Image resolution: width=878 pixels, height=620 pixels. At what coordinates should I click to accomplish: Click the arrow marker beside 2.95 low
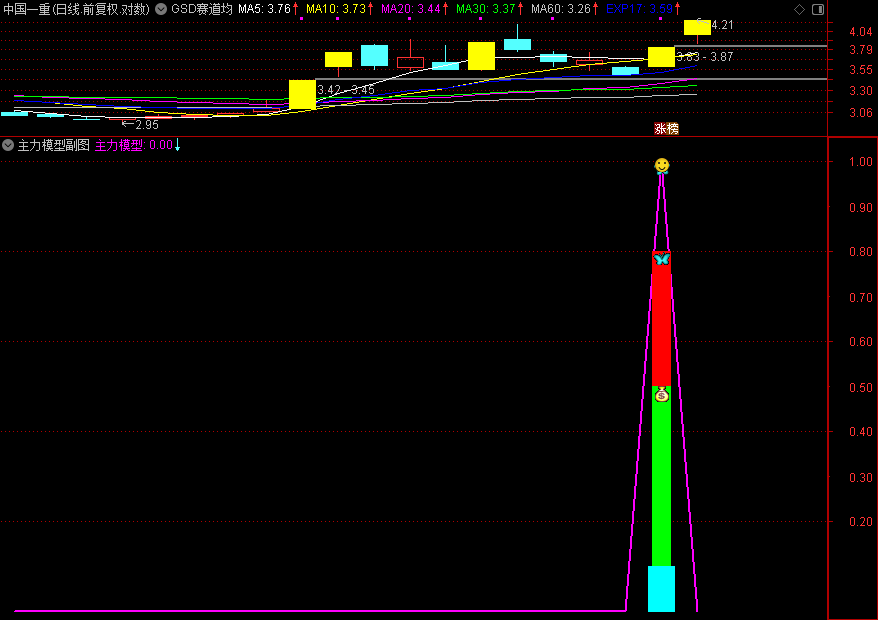pos(127,124)
